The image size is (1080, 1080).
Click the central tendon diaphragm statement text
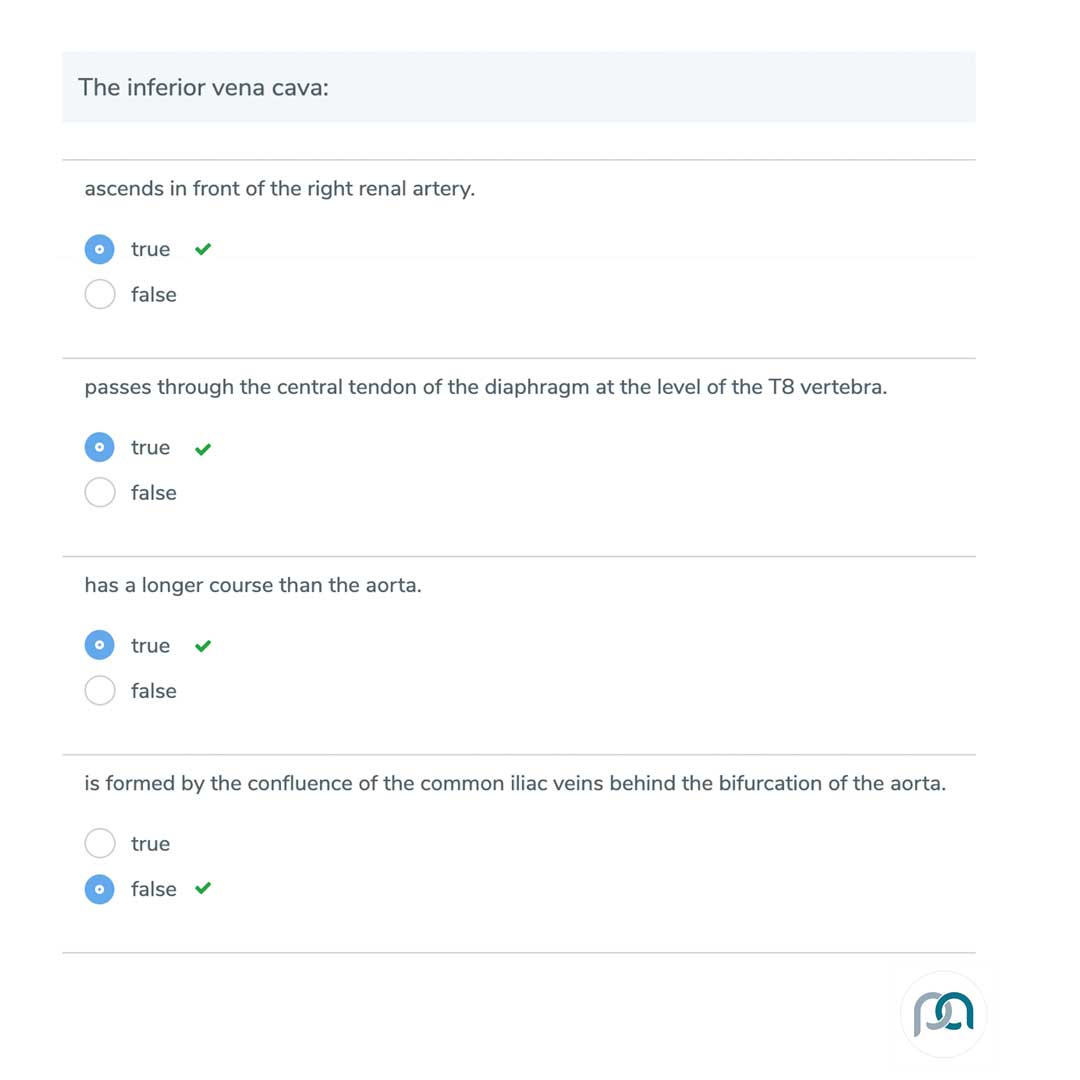point(487,387)
